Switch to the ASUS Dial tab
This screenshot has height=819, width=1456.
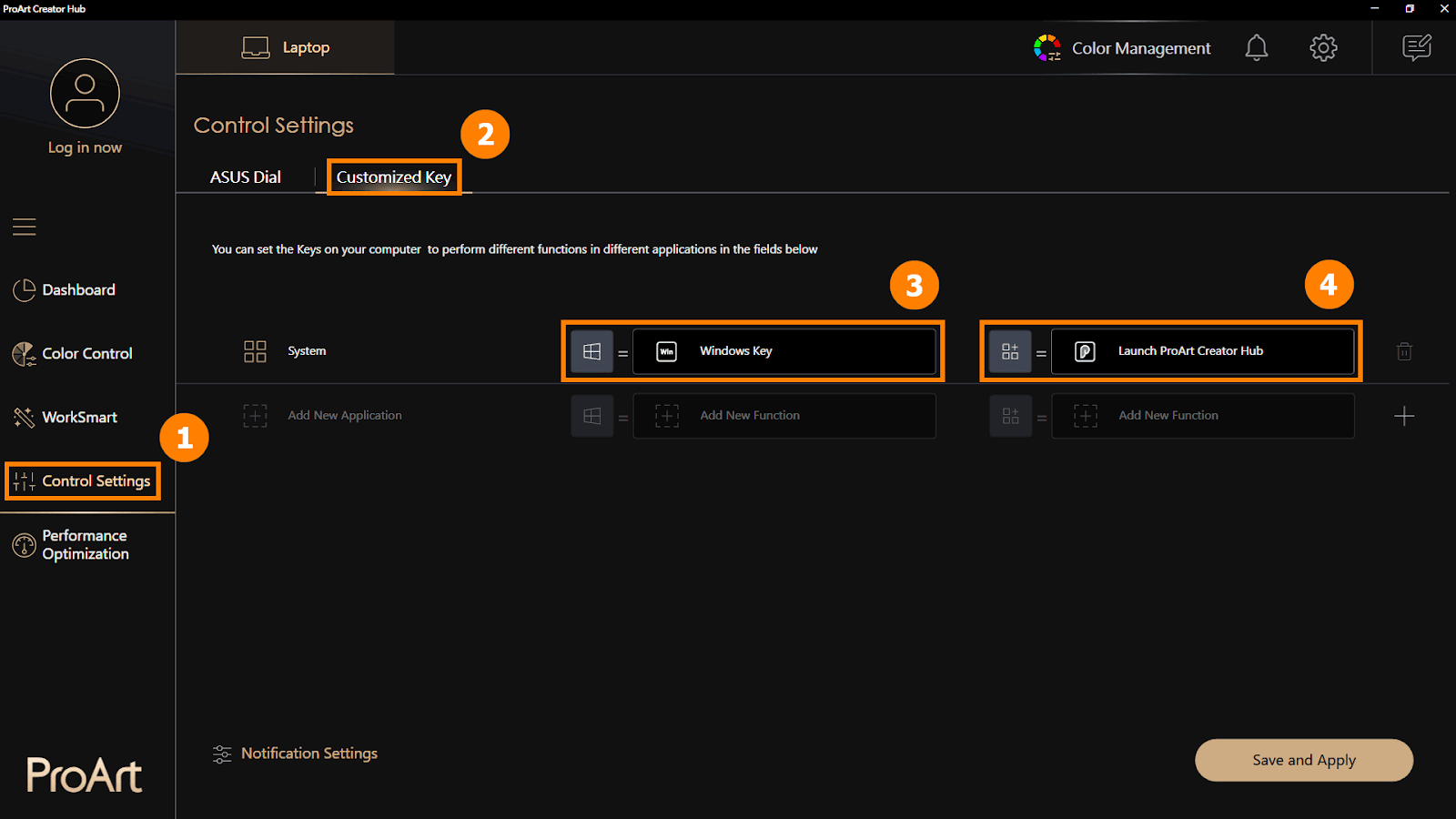point(246,177)
